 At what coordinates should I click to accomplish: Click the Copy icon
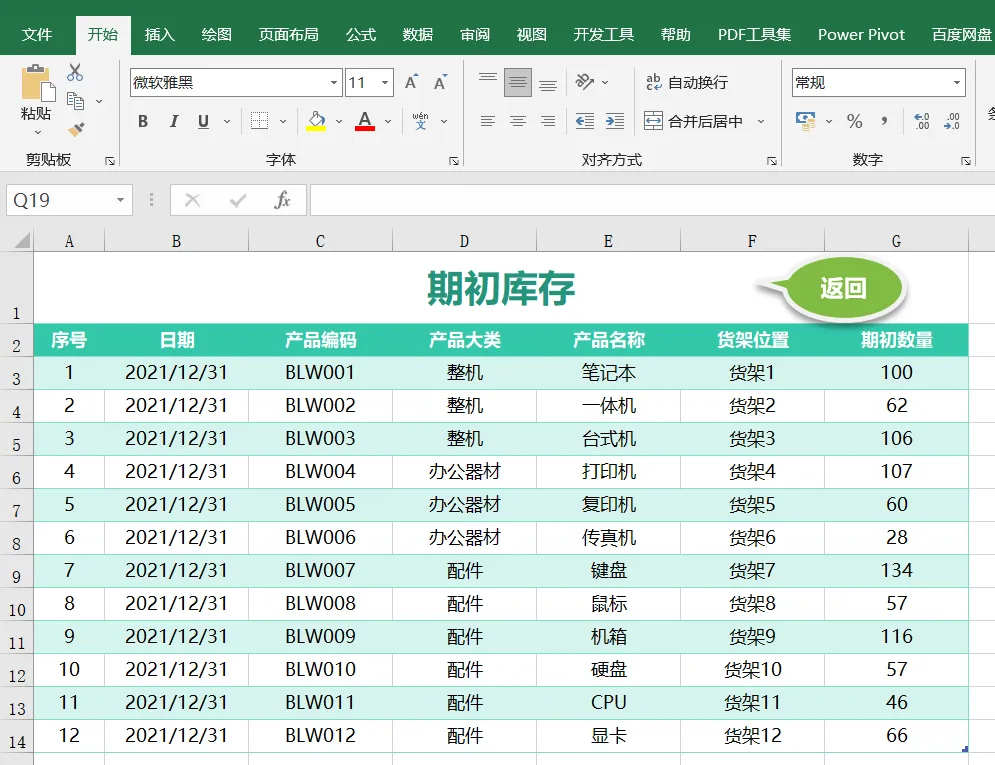75,101
